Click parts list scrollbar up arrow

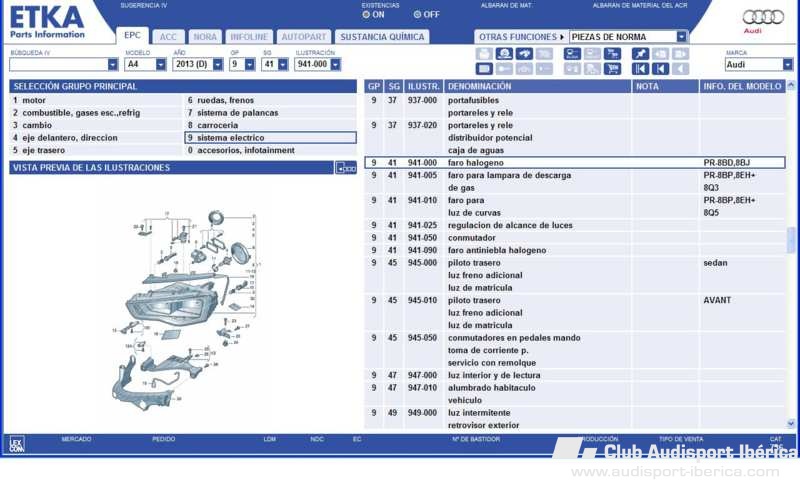pos(791,86)
